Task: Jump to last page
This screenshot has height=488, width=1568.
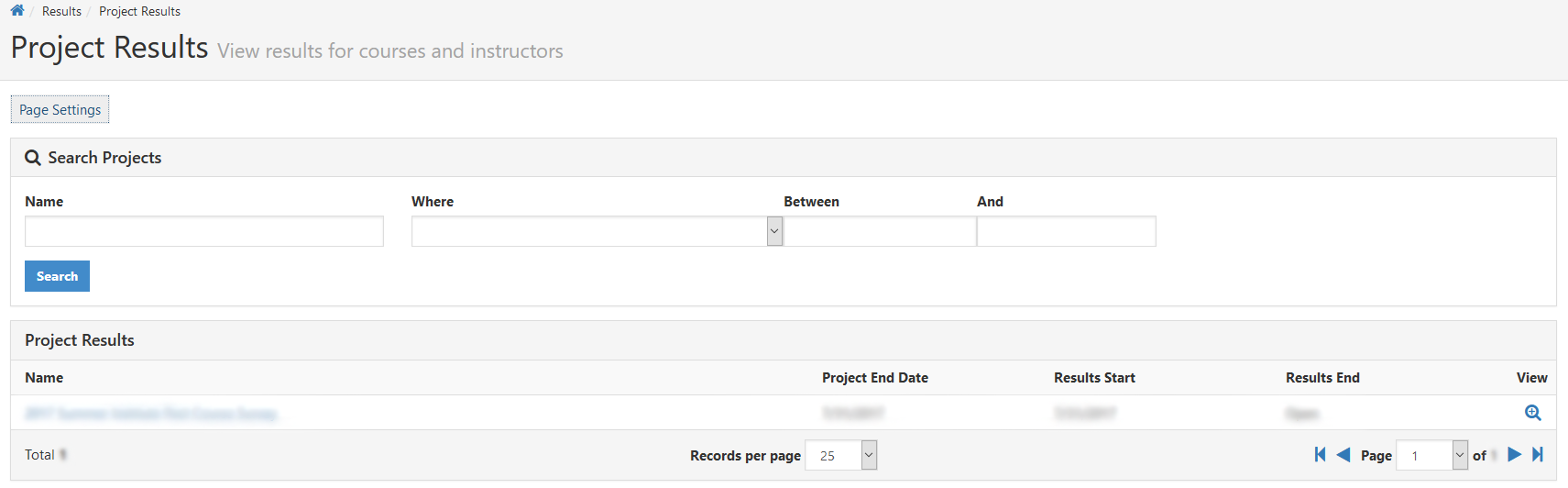Action: (1538, 454)
